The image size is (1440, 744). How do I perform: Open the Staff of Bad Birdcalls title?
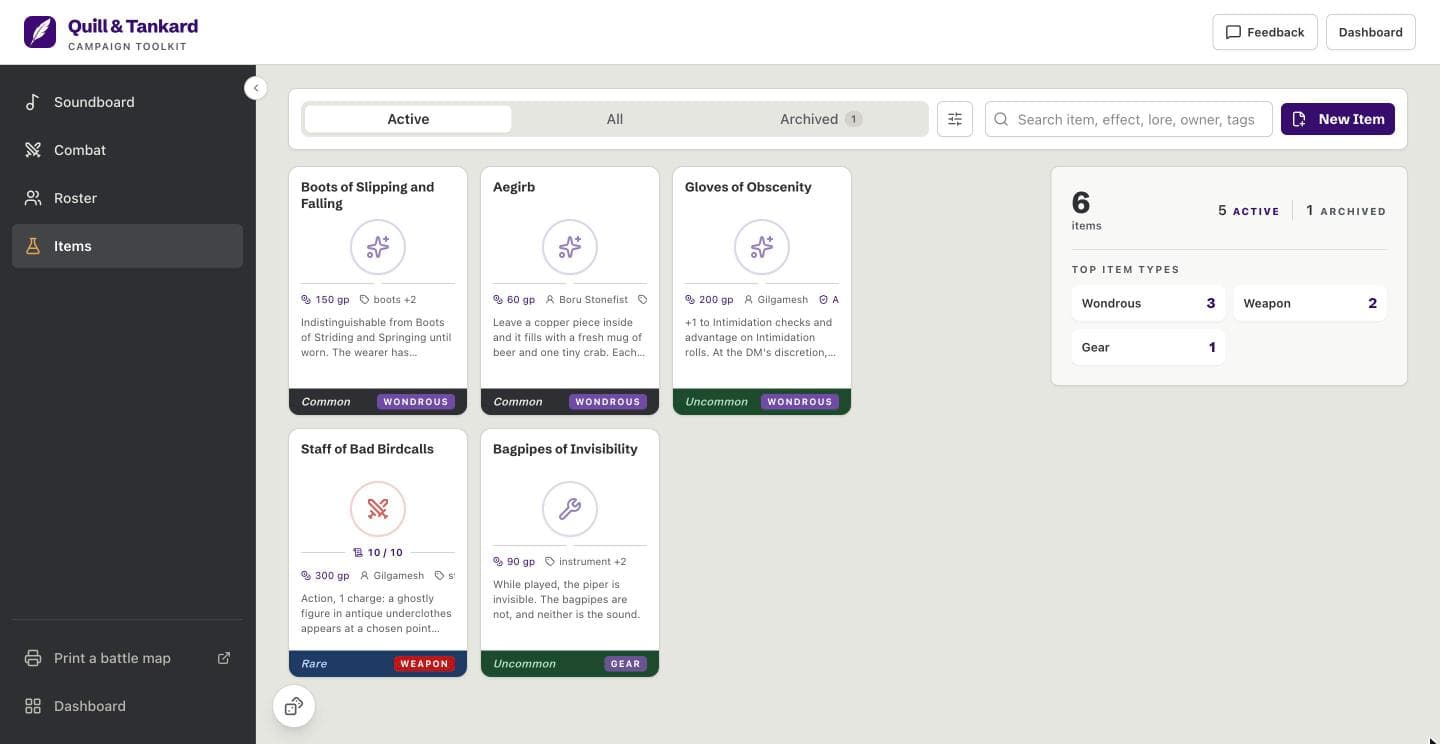[x=367, y=449]
